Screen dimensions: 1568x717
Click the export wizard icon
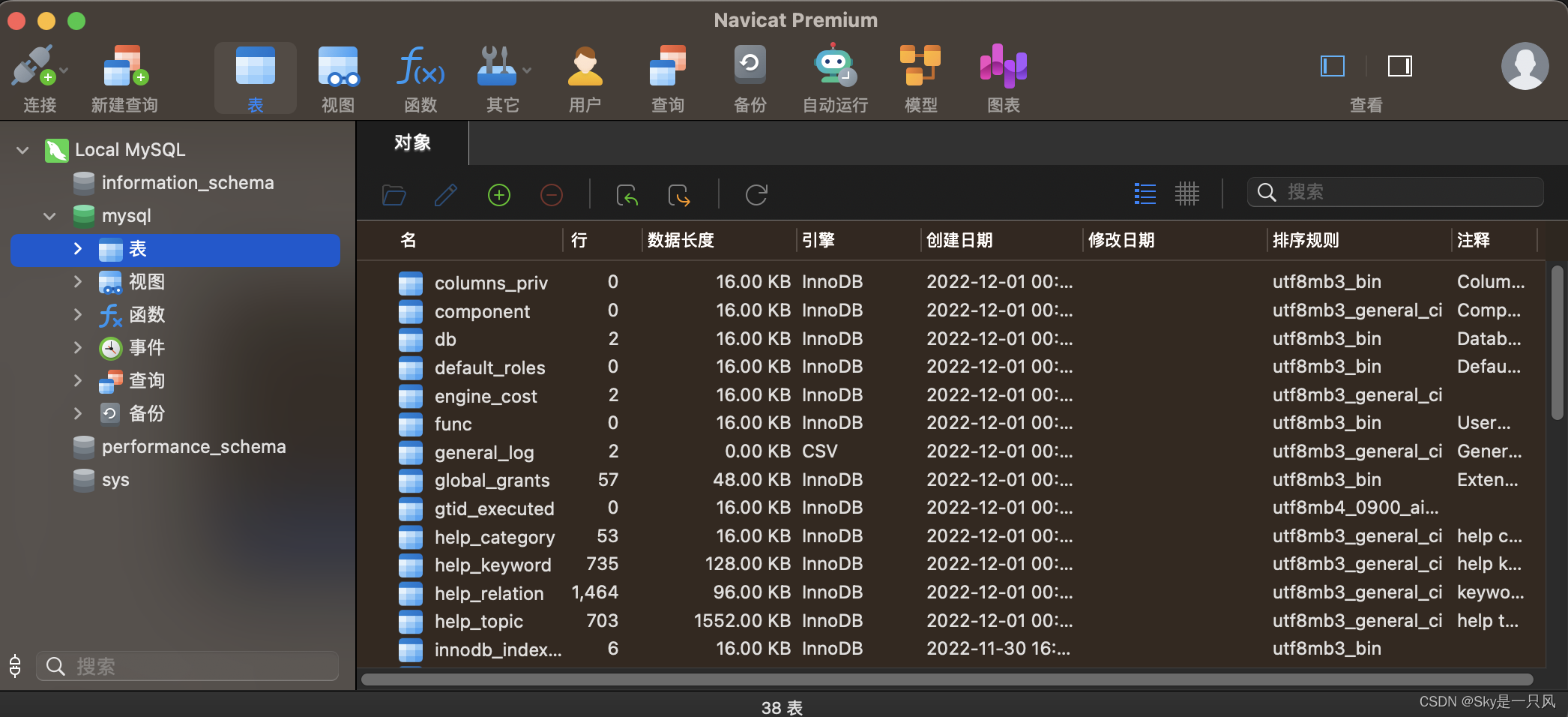(x=679, y=195)
